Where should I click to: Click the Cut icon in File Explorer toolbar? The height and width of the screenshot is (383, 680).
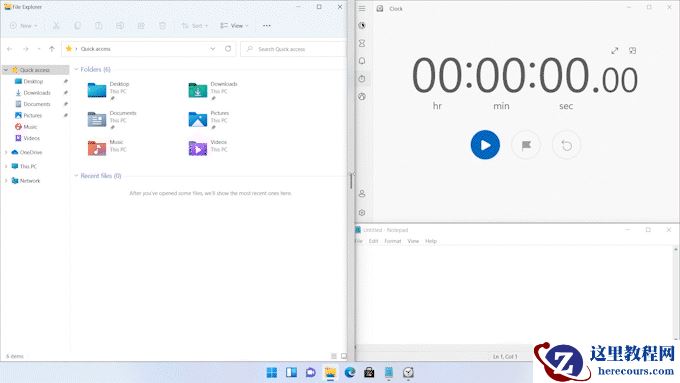click(56, 26)
